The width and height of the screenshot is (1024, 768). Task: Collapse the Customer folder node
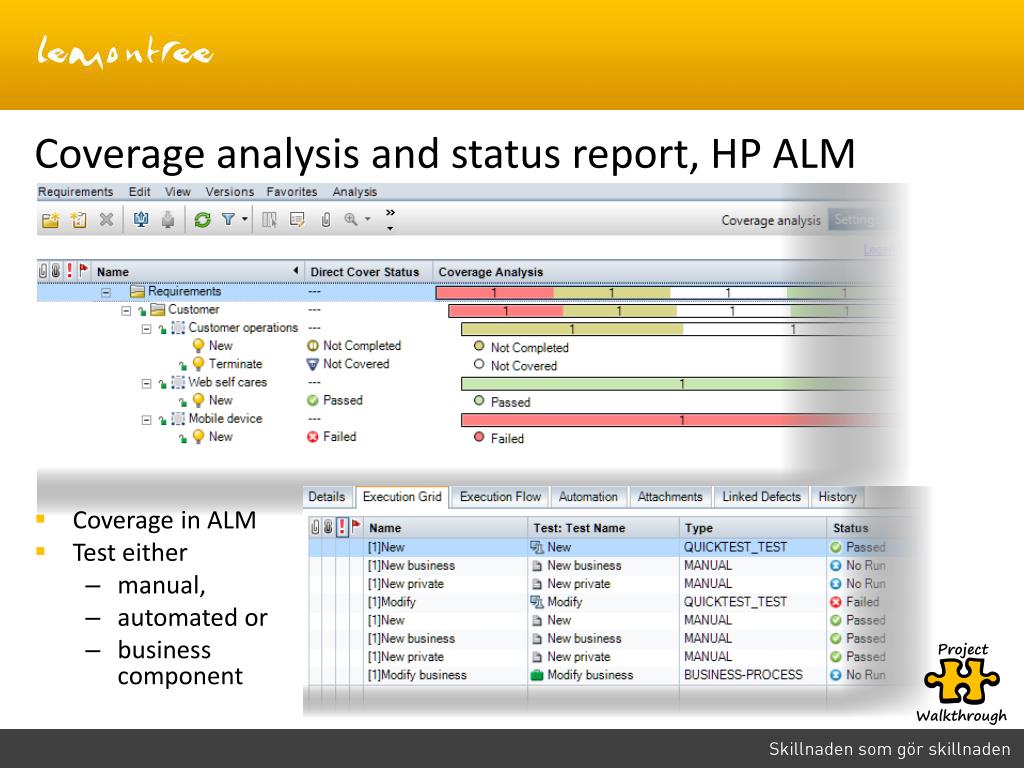click(x=126, y=310)
